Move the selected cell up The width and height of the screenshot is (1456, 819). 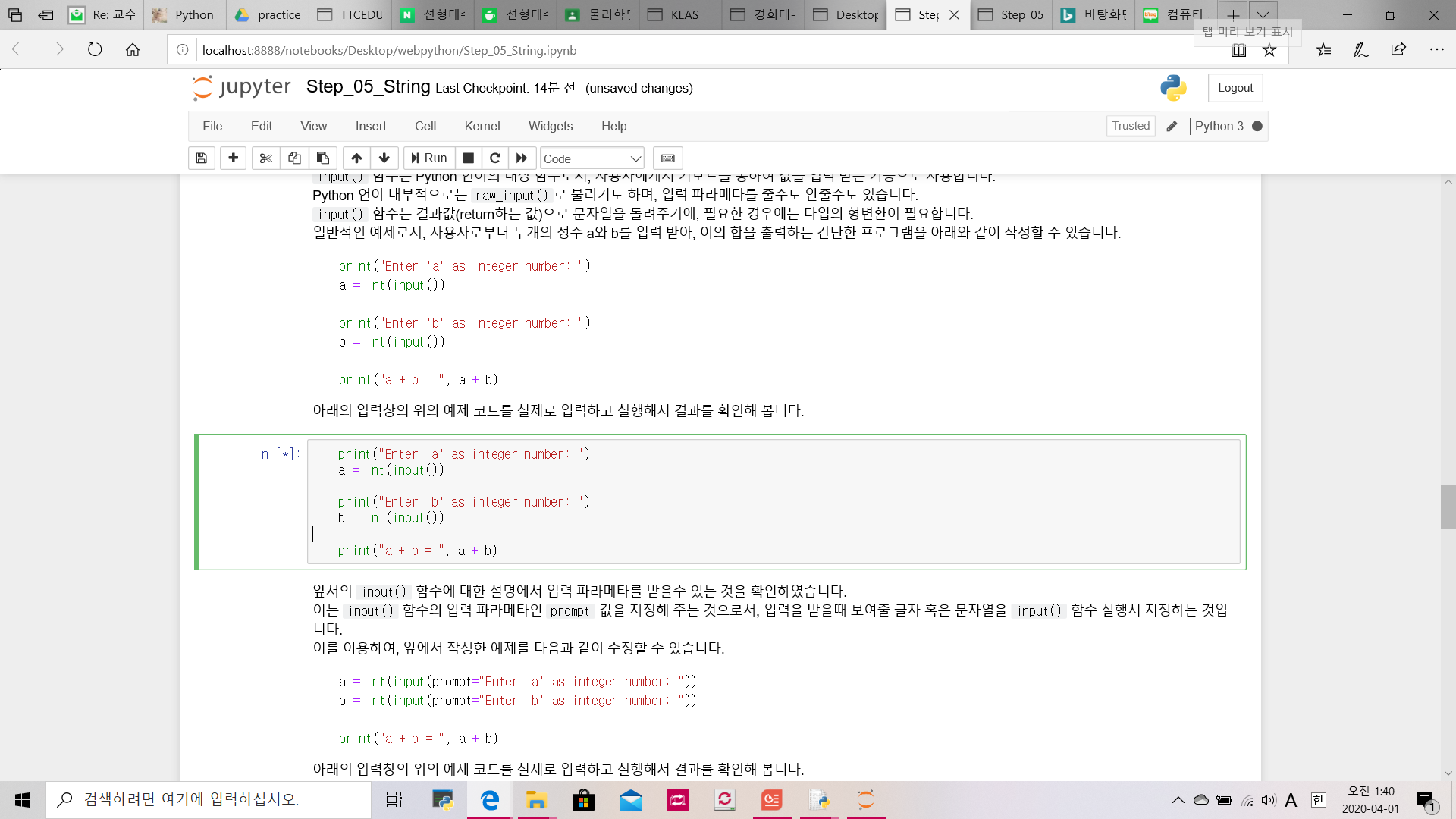pos(356,158)
